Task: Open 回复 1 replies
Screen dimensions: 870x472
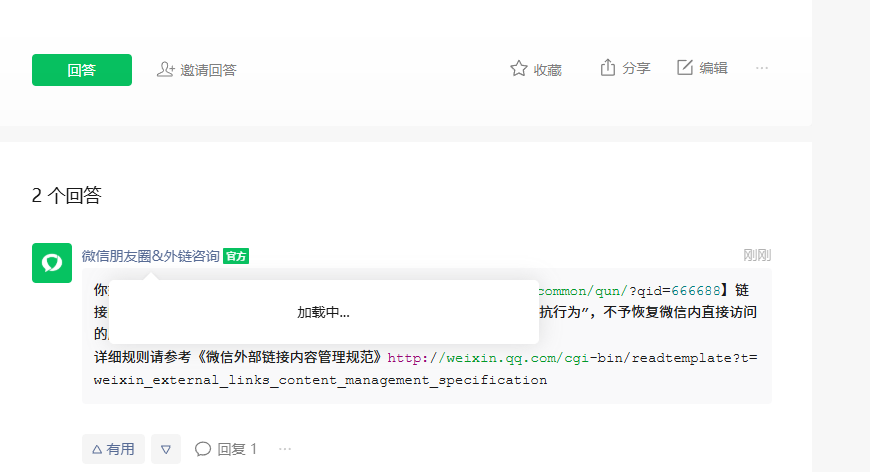Action: click(x=226, y=449)
